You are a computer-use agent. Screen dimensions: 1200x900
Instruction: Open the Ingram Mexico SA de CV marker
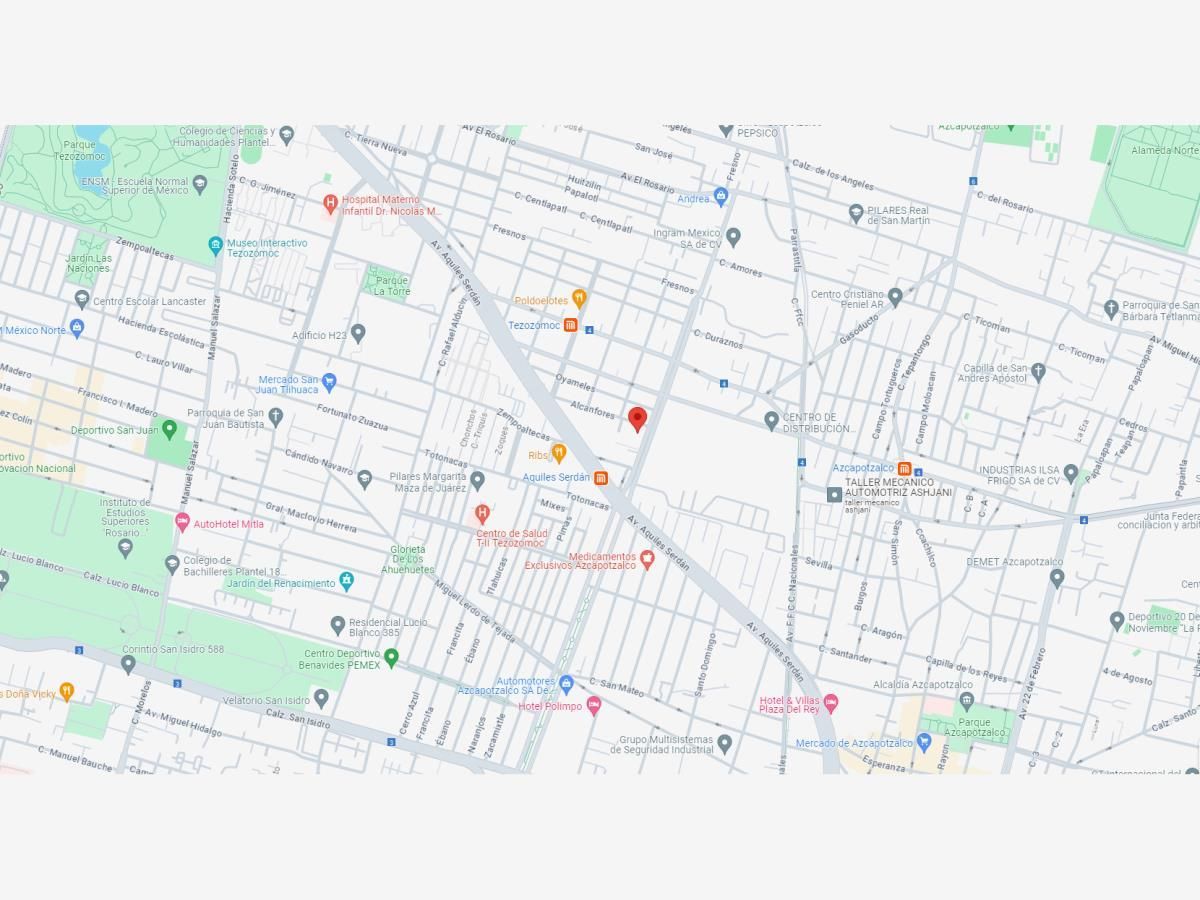(x=733, y=237)
